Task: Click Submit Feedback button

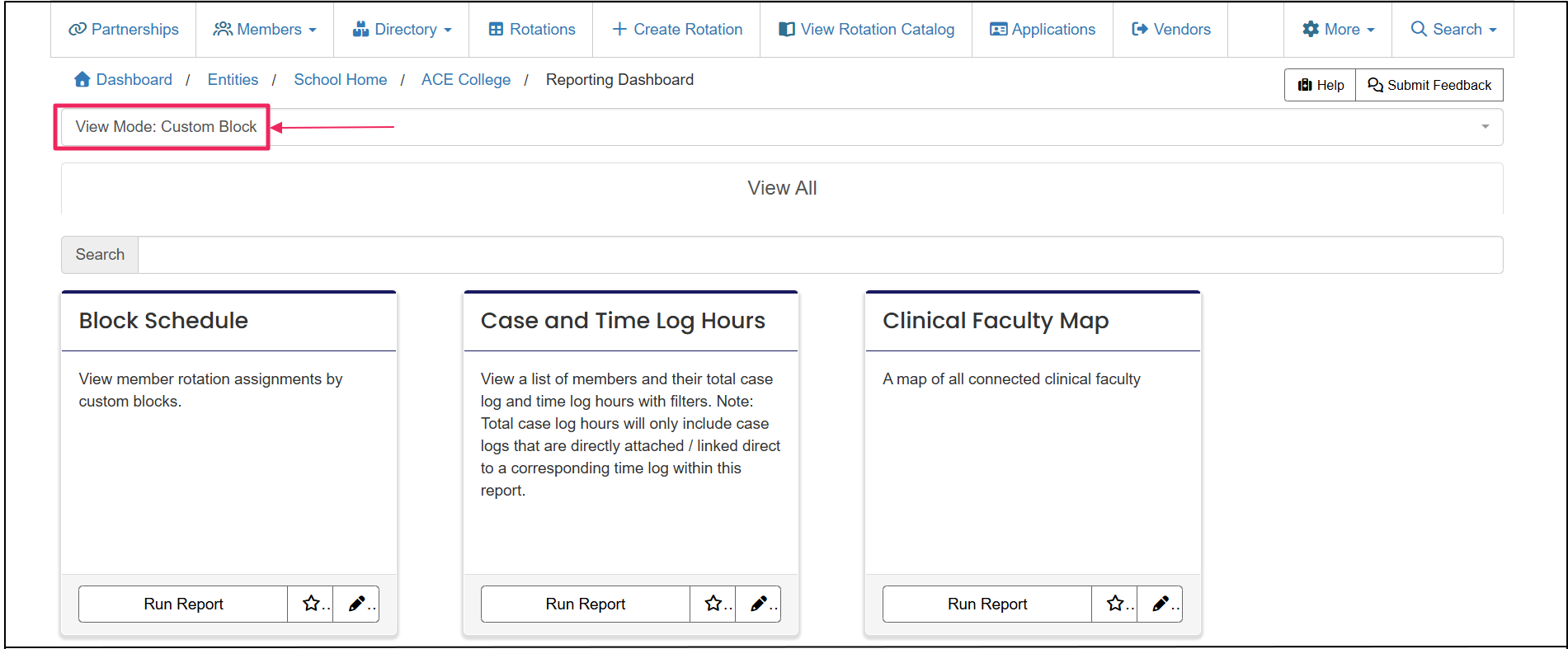Action: 1429,85
